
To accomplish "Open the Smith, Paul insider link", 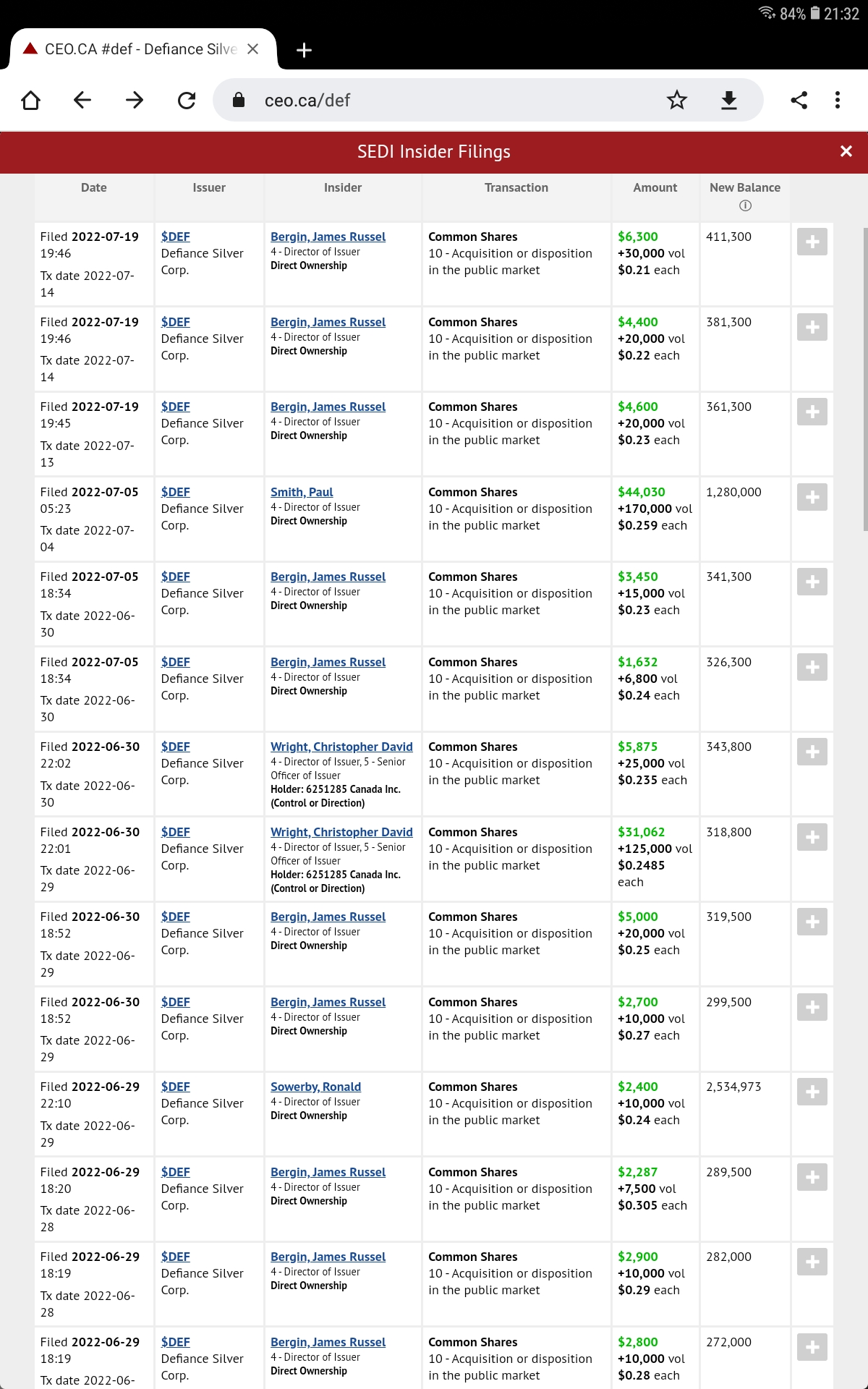I will click(x=302, y=492).
